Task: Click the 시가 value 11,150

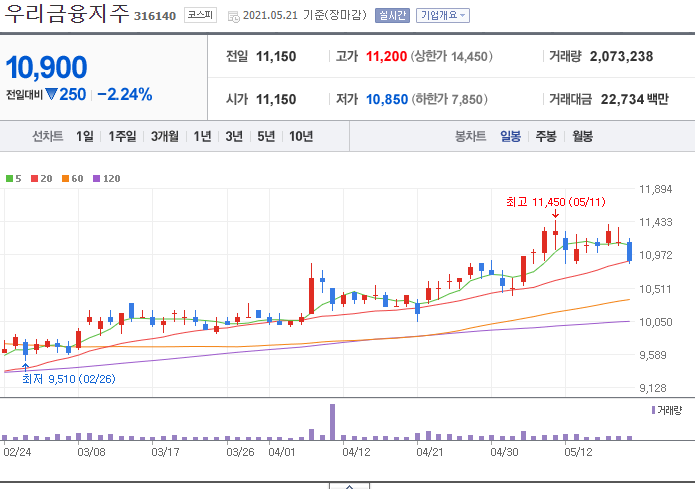Action: (276, 99)
